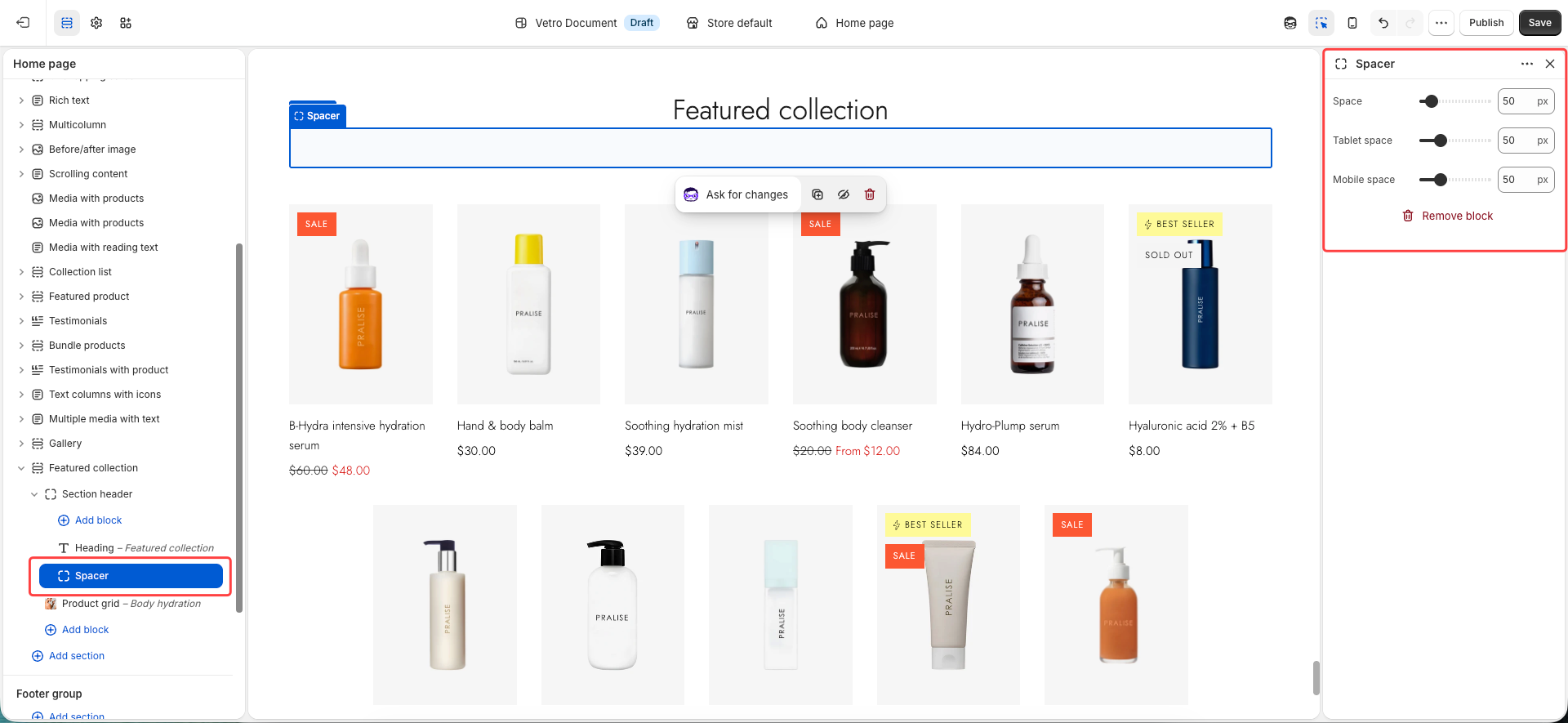Expand the Collection list section
The height and width of the screenshot is (723, 1568).
click(21, 272)
